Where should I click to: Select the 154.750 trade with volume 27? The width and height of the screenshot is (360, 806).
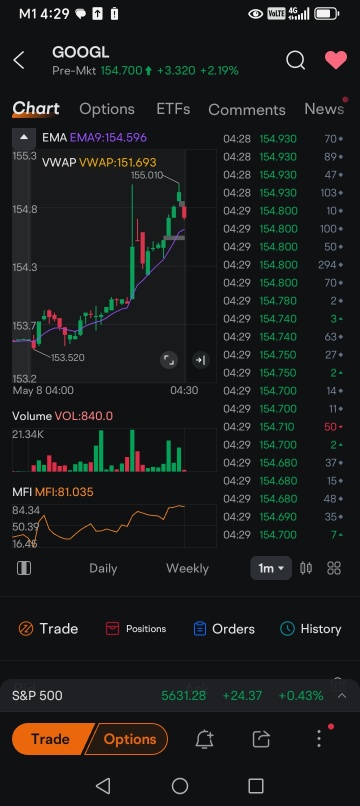283,355
